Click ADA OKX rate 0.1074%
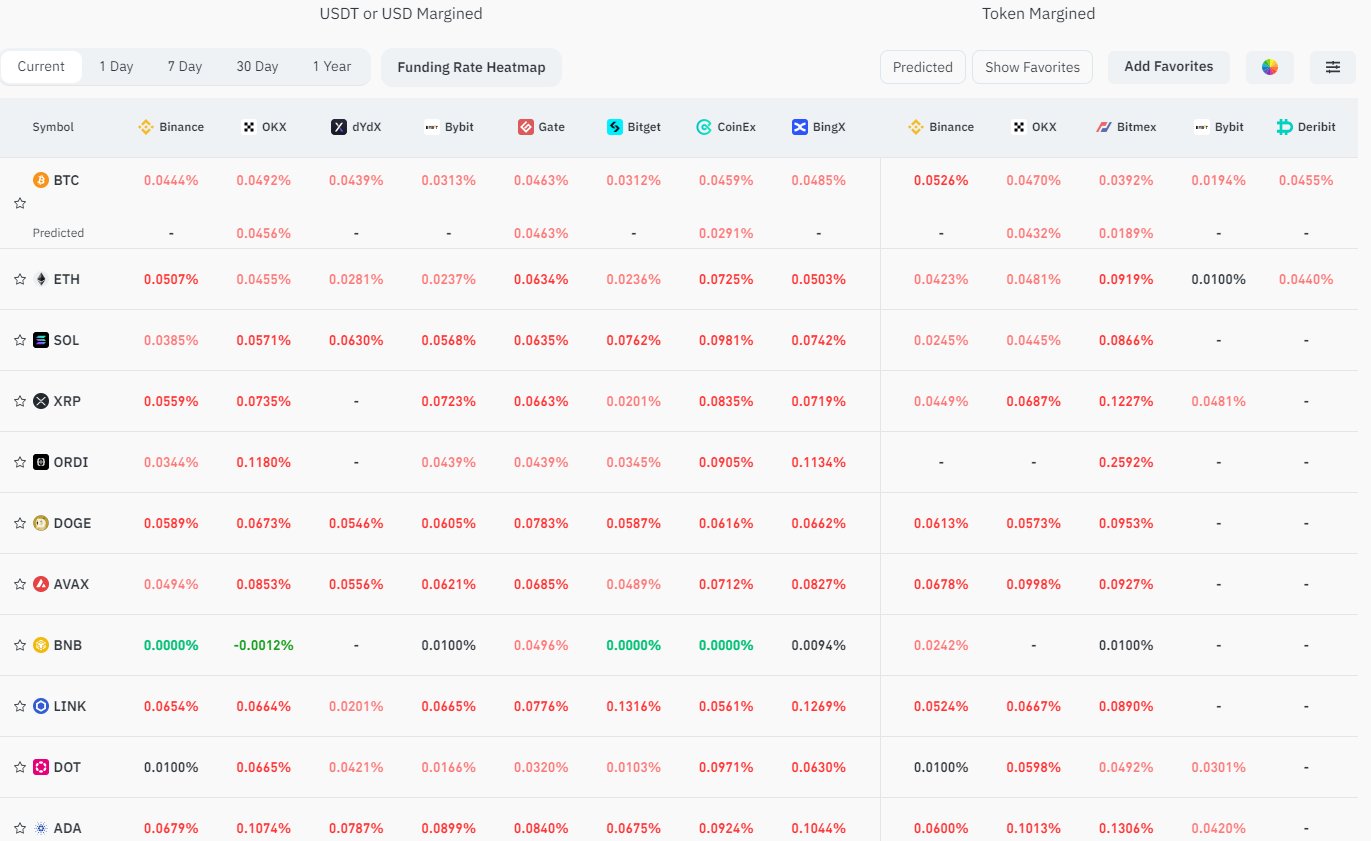The height and width of the screenshot is (841, 1371). (x=263, y=828)
